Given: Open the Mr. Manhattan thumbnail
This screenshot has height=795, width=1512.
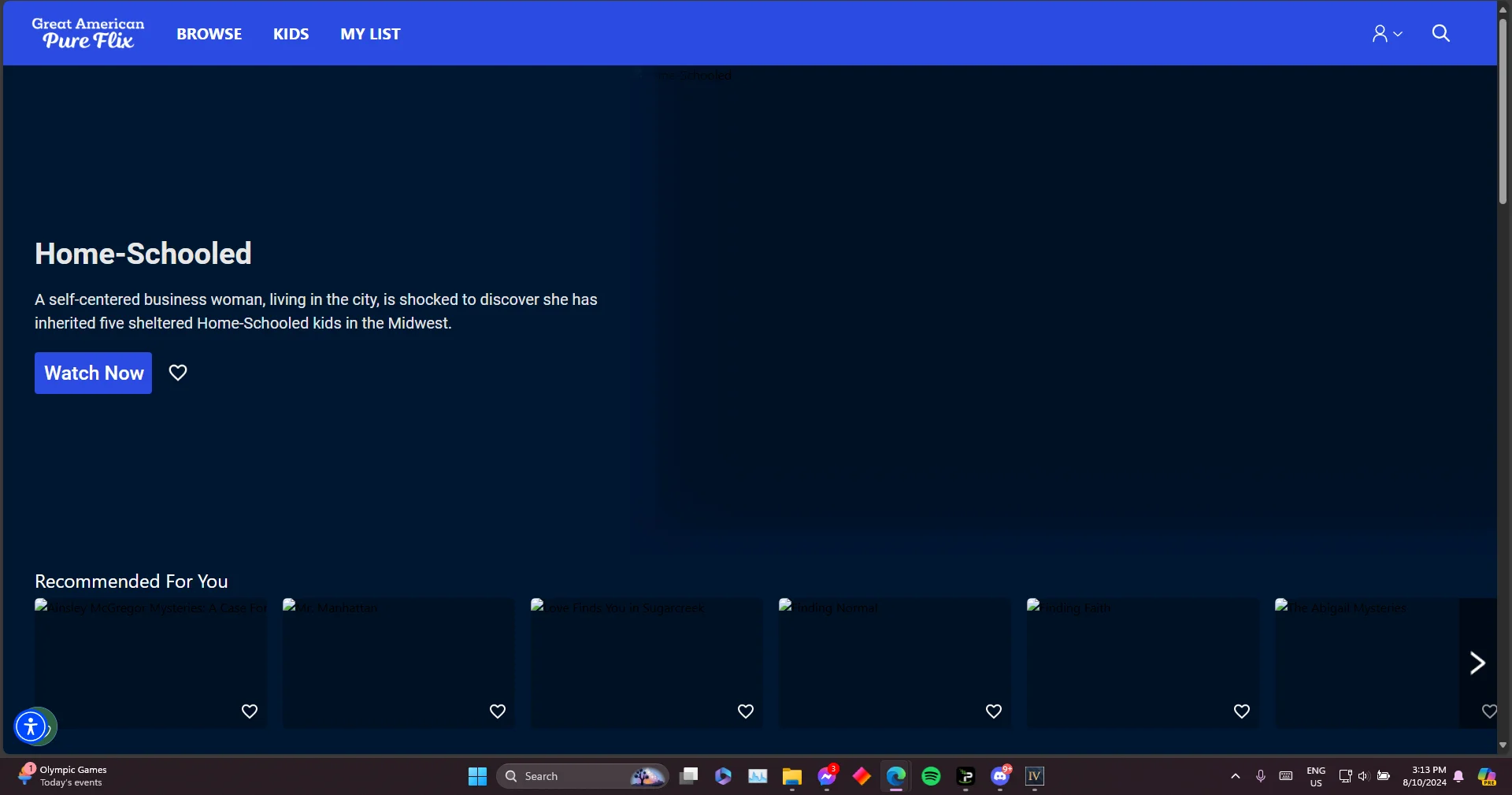Looking at the screenshot, I should coord(398,663).
